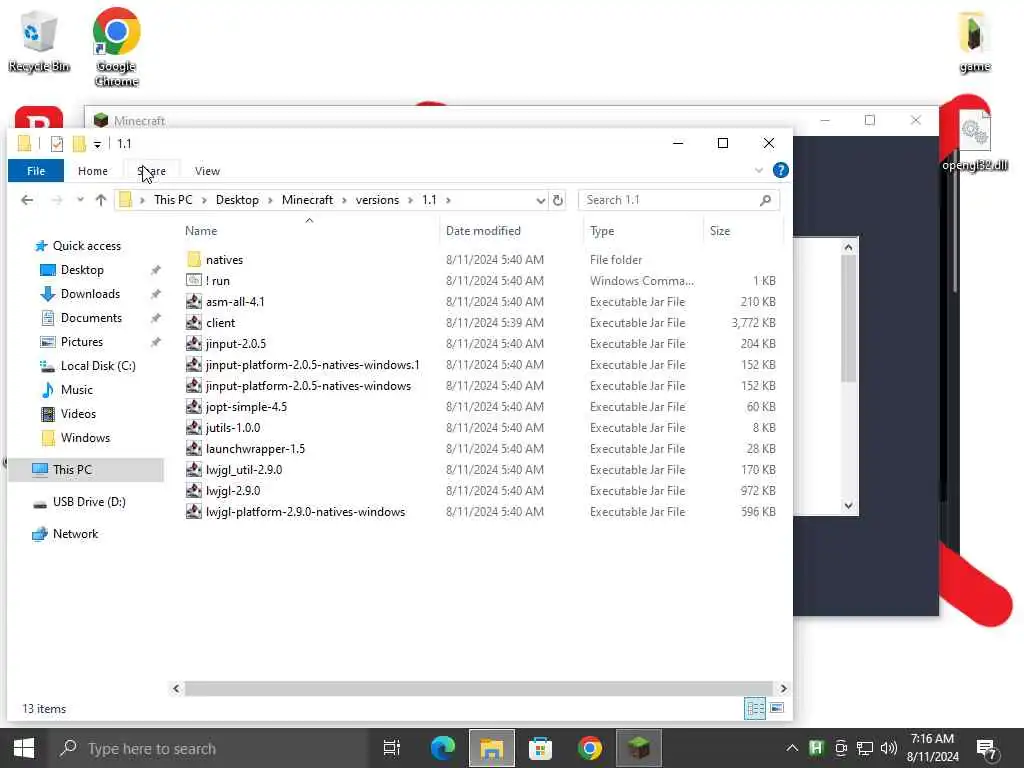Open the View ribbon tab
The image size is (1024, 768).
coord(207,170)
